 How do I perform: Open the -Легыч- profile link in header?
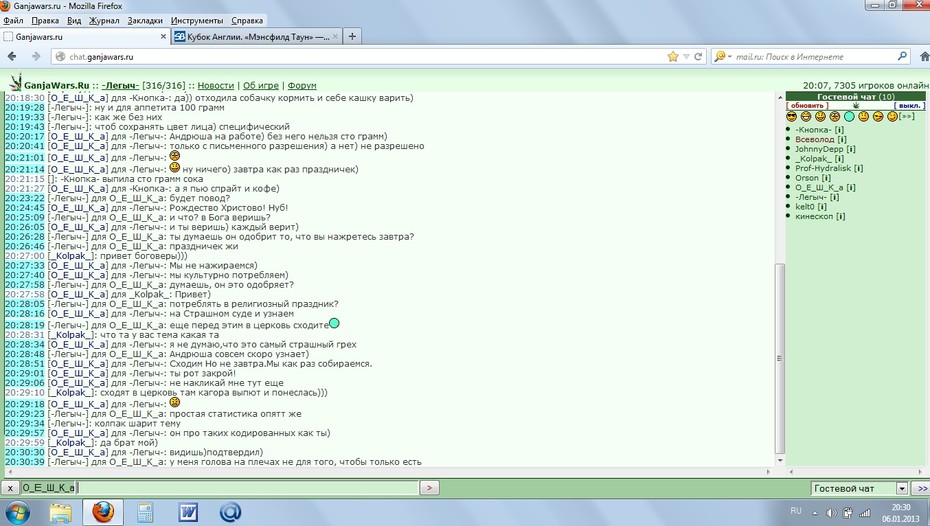(120, 85)
